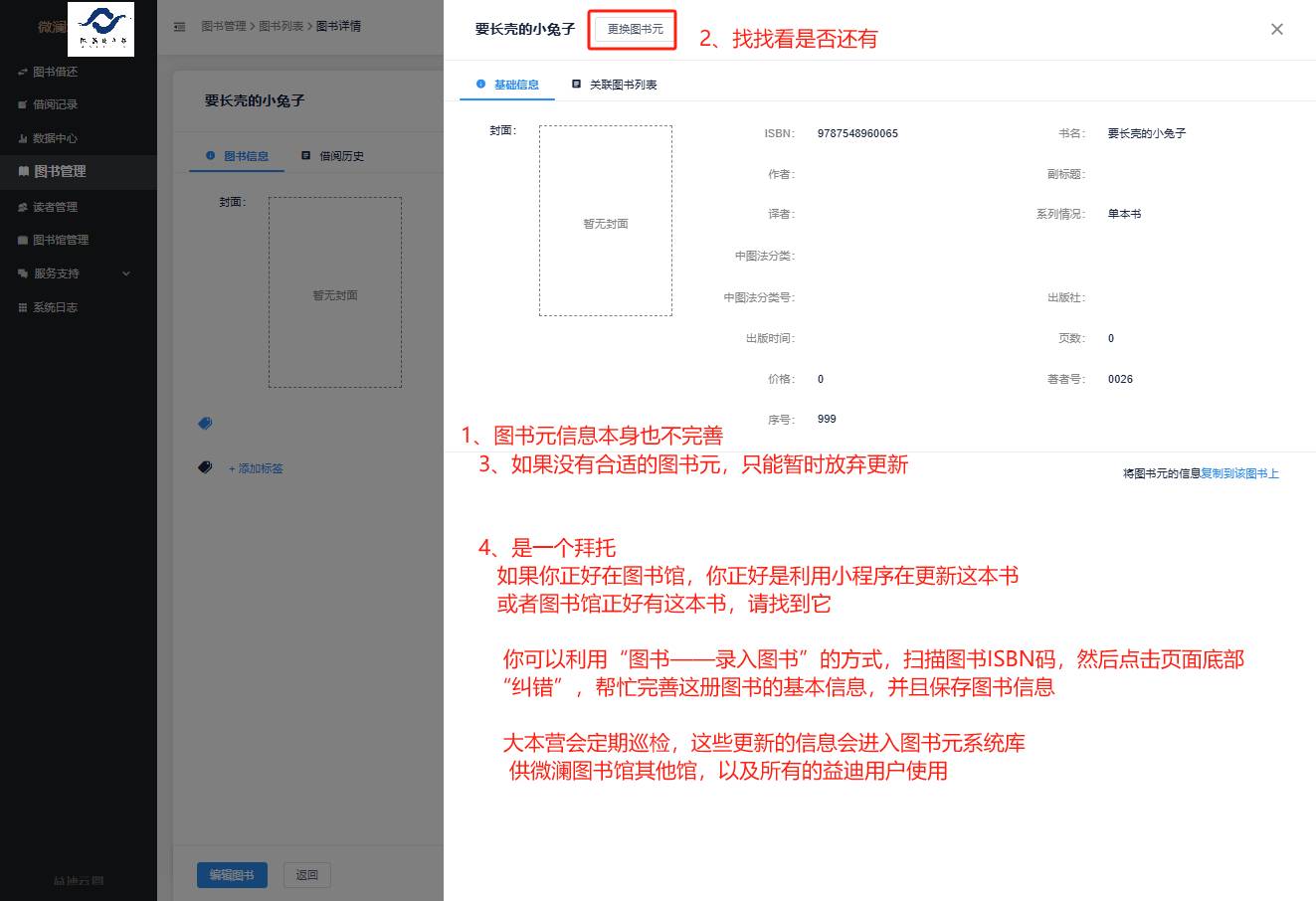Click the 返回 button

pos(306,875)
